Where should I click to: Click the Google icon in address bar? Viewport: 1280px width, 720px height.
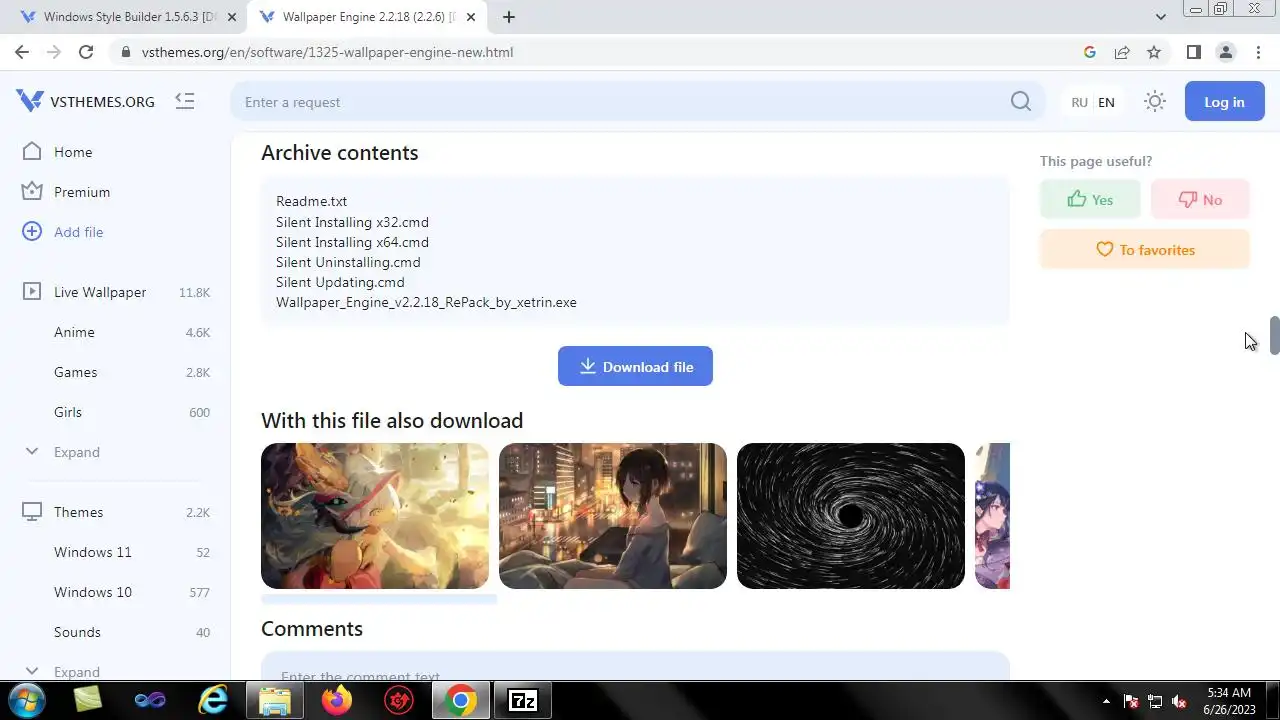[1090, 52]
